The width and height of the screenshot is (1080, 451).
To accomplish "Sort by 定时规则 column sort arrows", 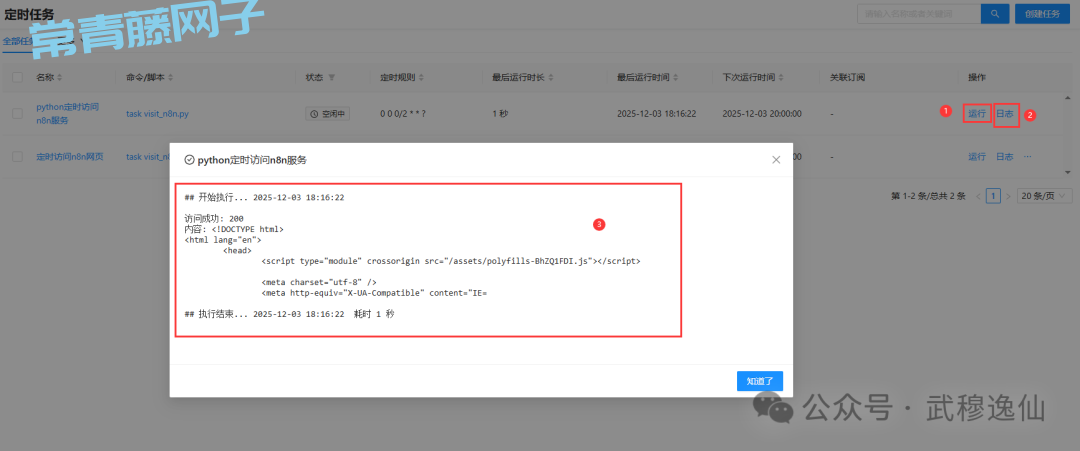I will (421, 77).
